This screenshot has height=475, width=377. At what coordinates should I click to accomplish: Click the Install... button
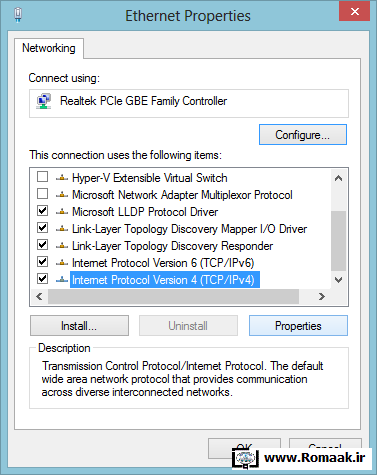tap(79, 326)
